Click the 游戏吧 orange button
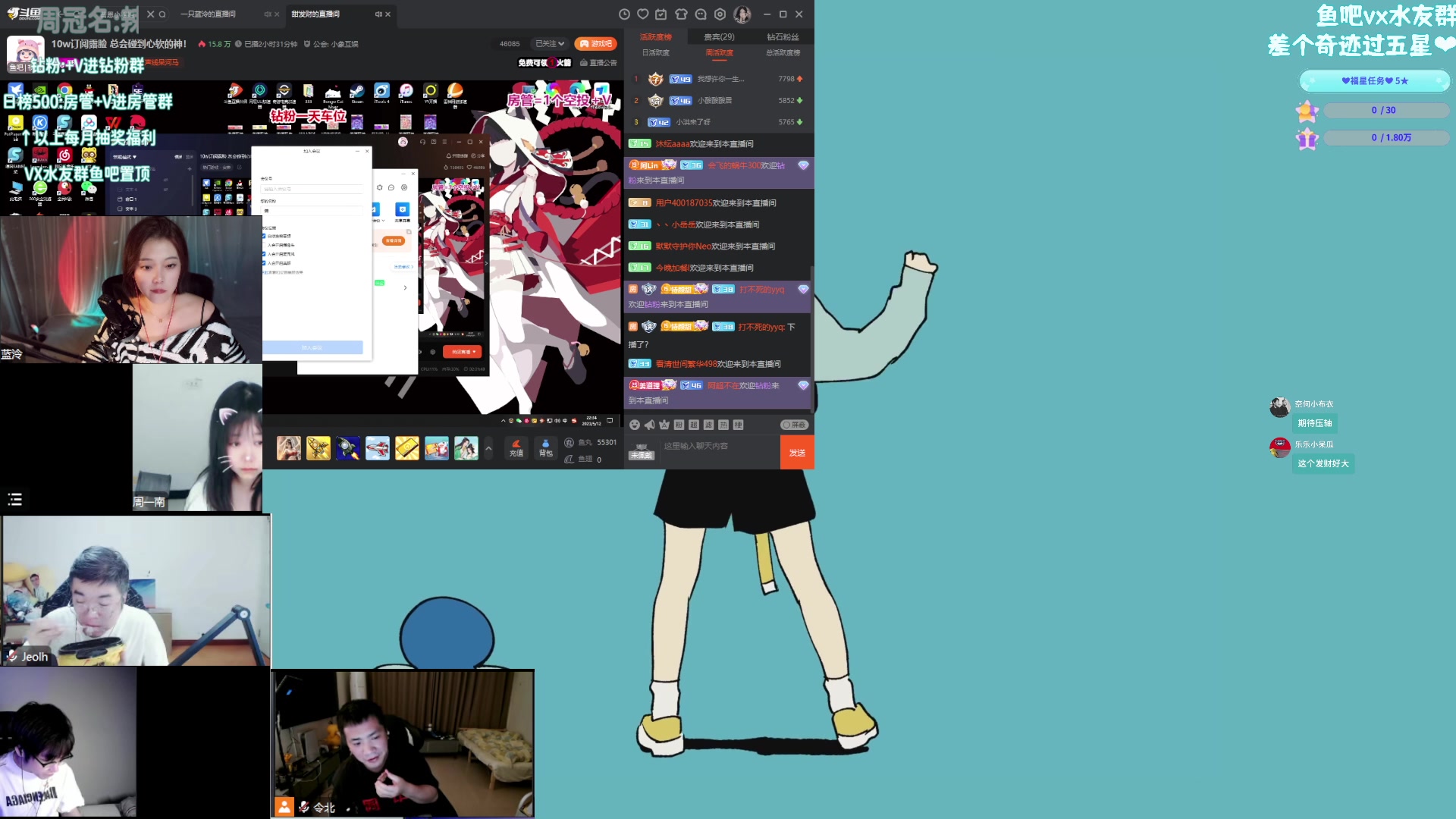Image resolution: width=1456 pixels, height=819 pixels. click(x=596, y=44)
